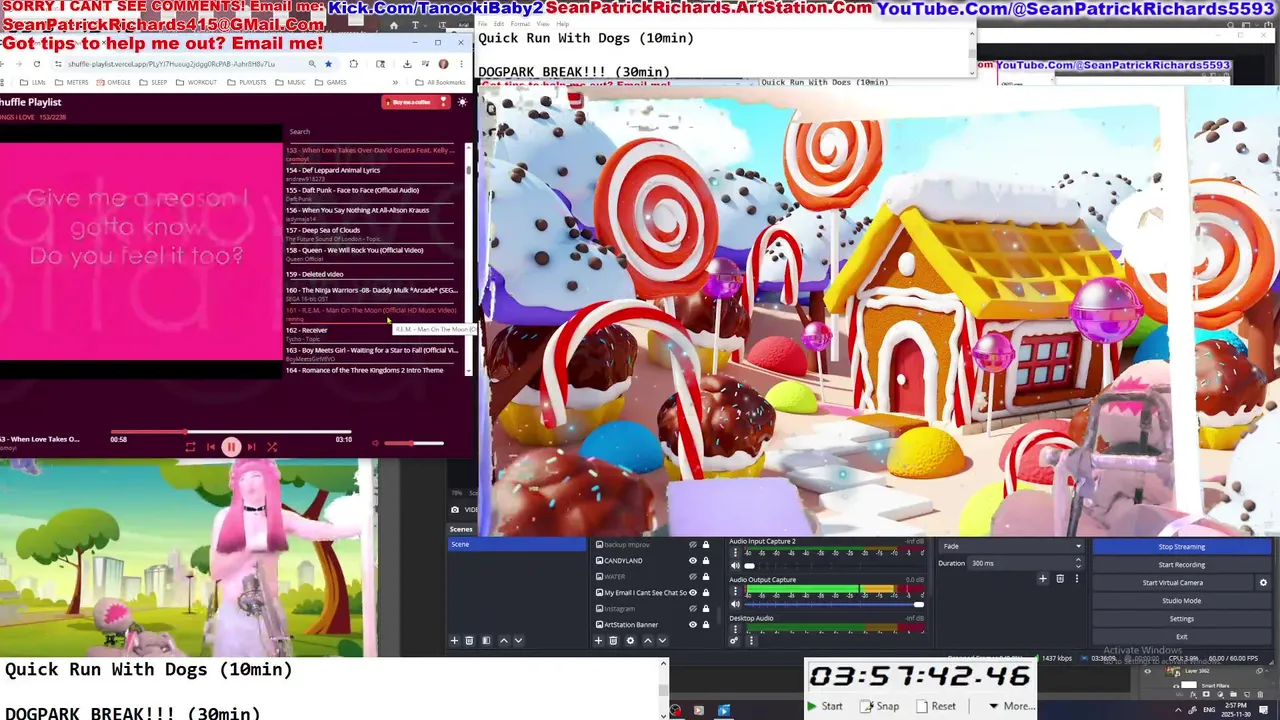Bookmark page with star icon in Chrome
This screenshot has height=720, width=1280.
(x=328, y=64)
